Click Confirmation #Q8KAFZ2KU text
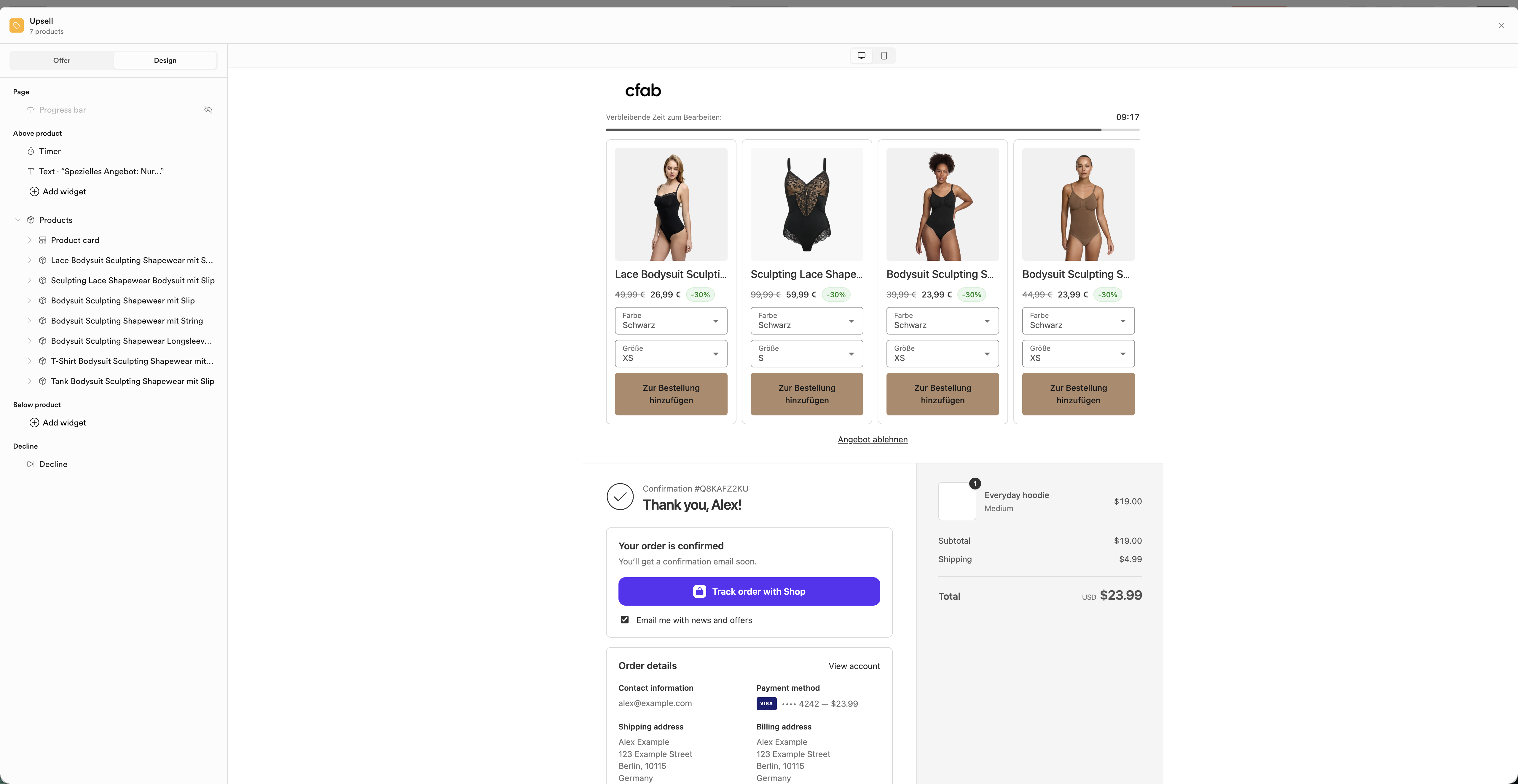Screen dimensions: 1518x784 695,489
